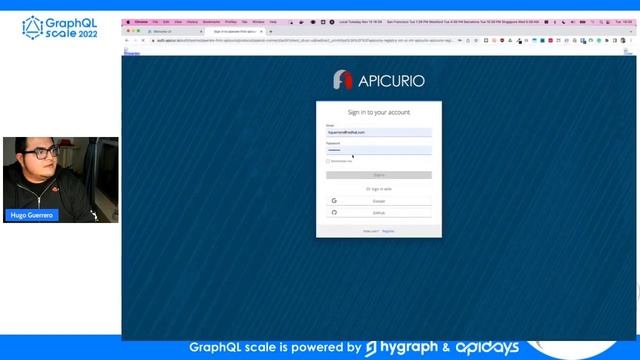Select Hugo Guerrero's webcam thumbnail
The width and height of the screenshot is (640, 360).
tap(61, 180)
